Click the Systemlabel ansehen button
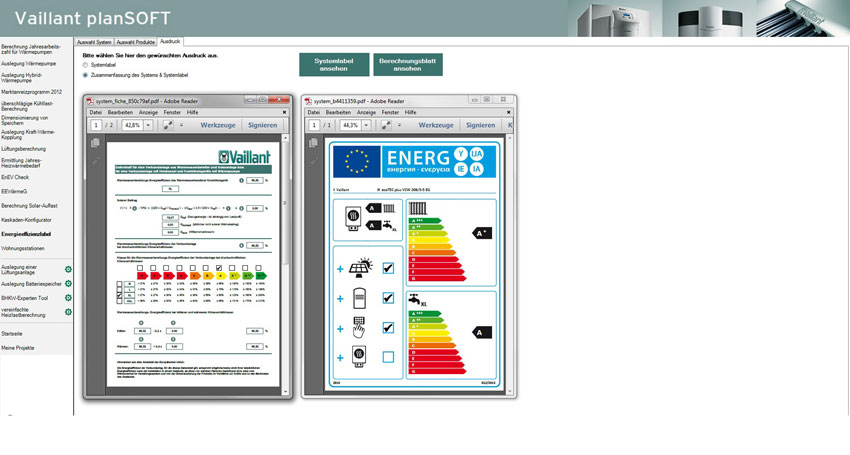This screenshot has height=455, width=850. click(334, 65)
